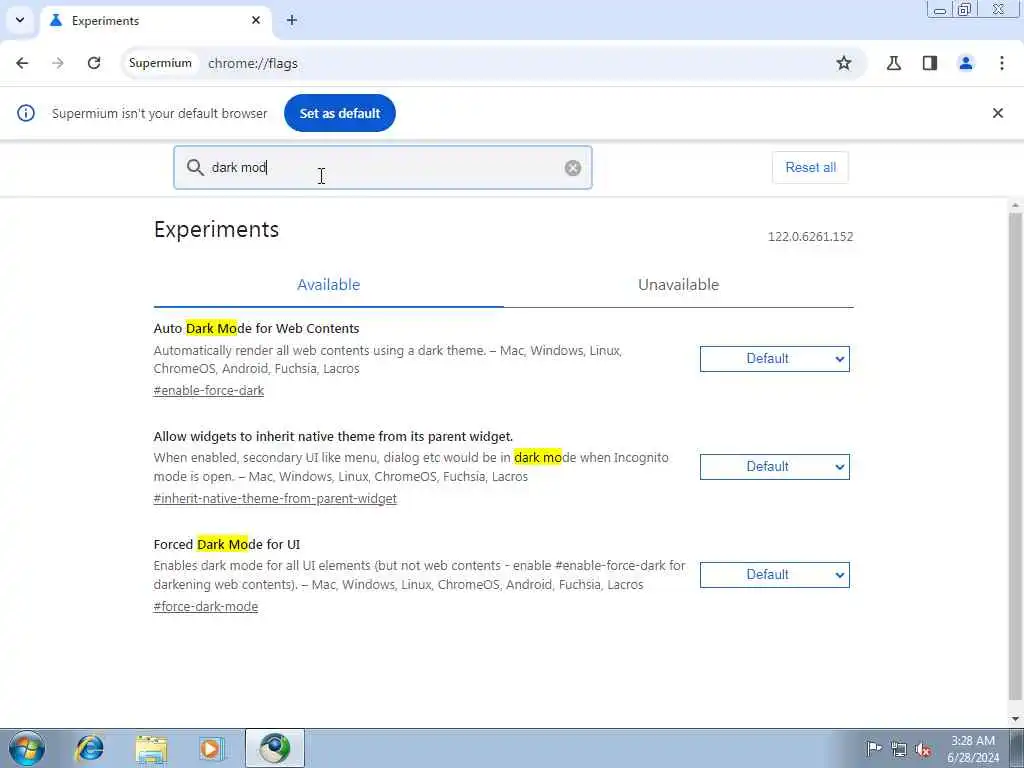Toggle the side panel icon
1024x768 pixels.
[930, 63]
